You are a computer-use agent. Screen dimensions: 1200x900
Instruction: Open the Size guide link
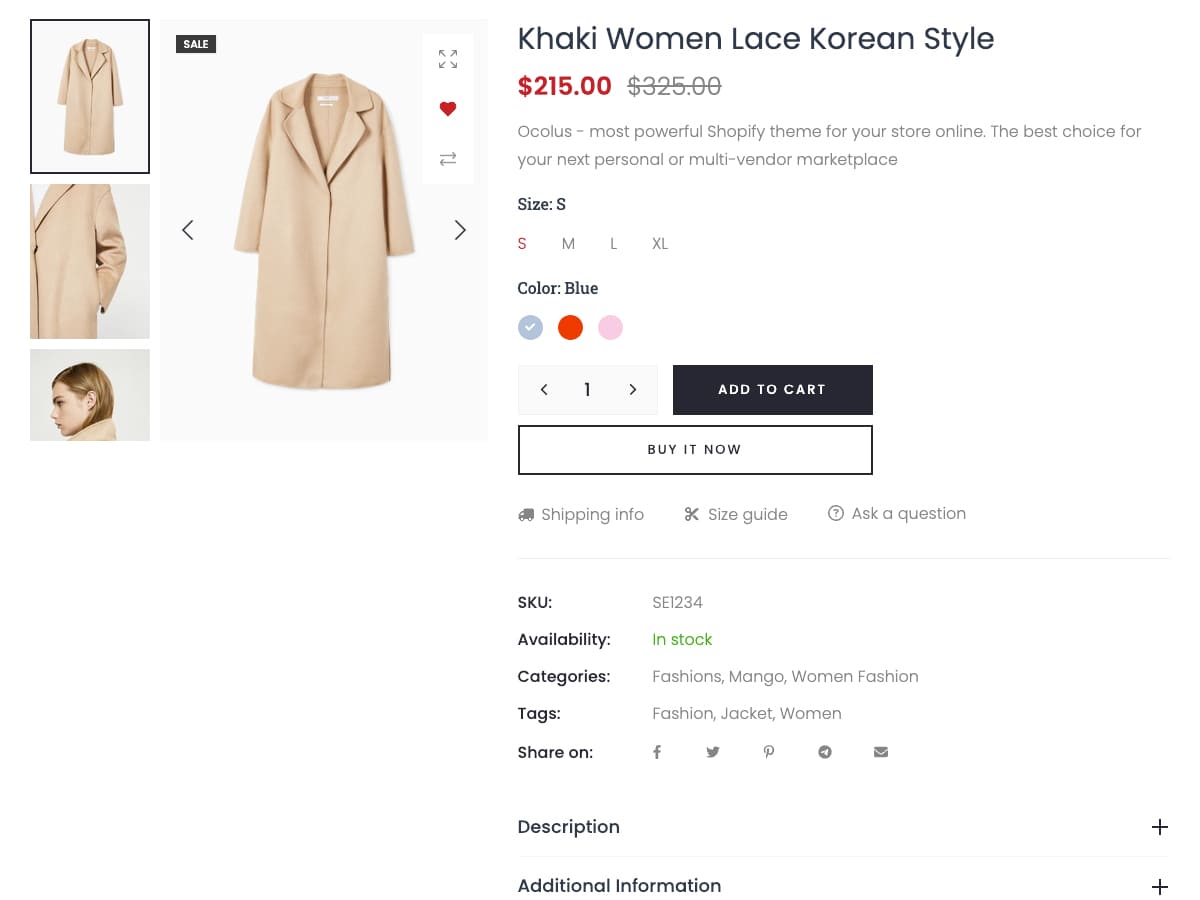coord(736,514)
